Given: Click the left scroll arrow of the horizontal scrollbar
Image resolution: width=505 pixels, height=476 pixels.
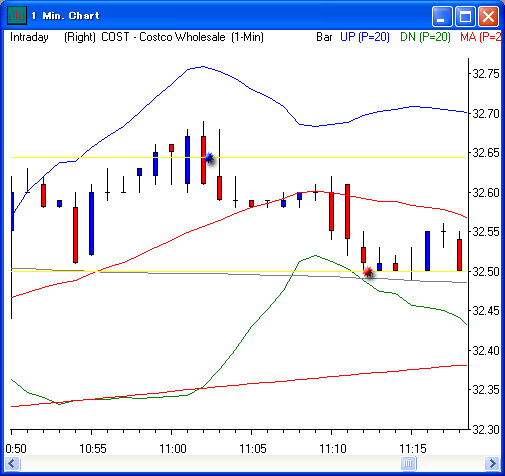Looking at the screenshot, I should pos(12,463).
